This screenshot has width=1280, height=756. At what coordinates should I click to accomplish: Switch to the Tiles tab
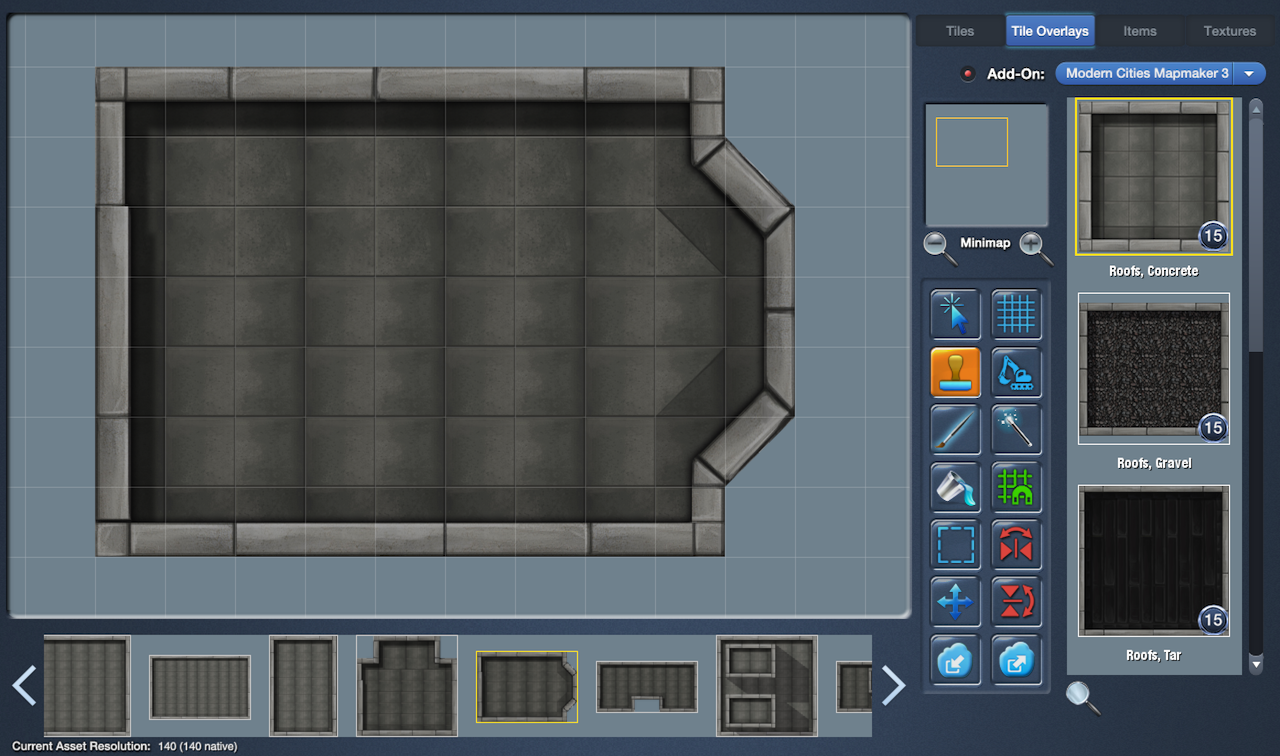coord(960,31)
